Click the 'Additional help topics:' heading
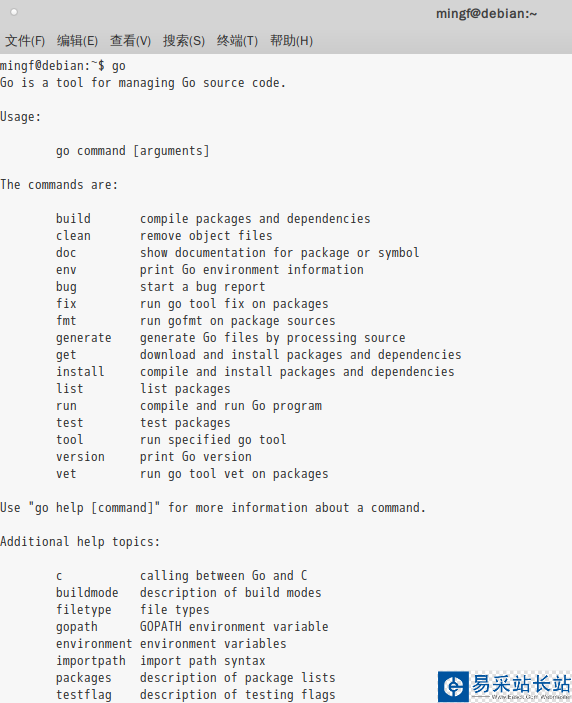Screen dimensions: 572x703 point(80,542)
